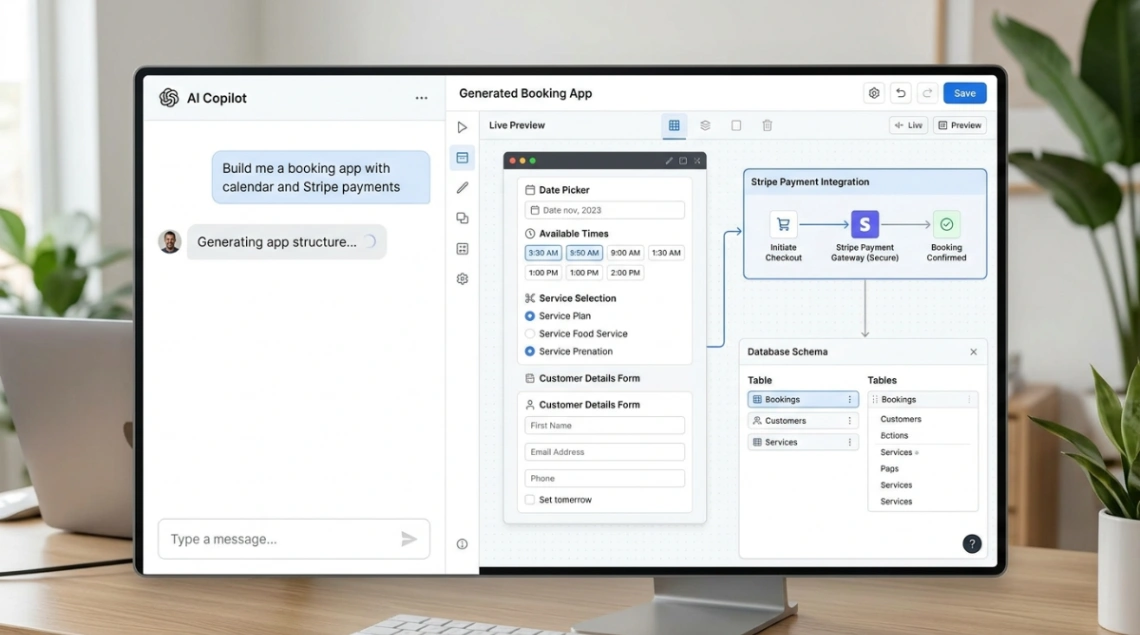Click Bctions in the Tables list
This screenshot has width=1140, height=635.
(894, 436)
